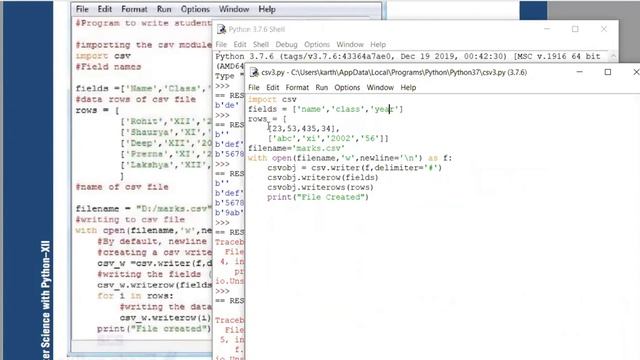
Task: Click the 'csvobj.writerow(fields)' line
Action: (x=323, y=178)
